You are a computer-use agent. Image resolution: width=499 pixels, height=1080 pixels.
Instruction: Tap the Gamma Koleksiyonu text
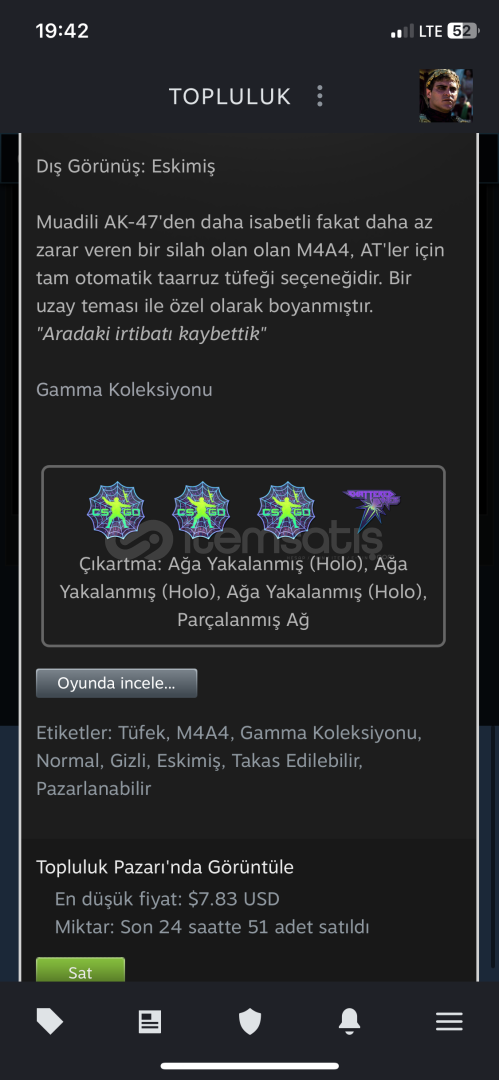click(124, 390)
